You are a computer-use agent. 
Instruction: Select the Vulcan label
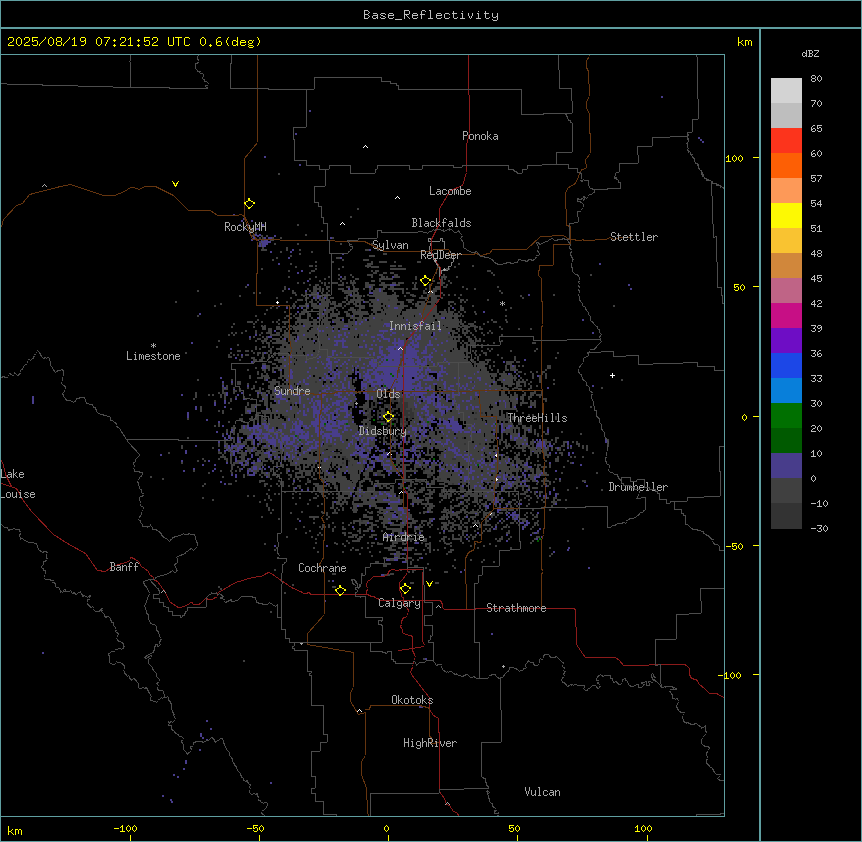click(542, 792)
